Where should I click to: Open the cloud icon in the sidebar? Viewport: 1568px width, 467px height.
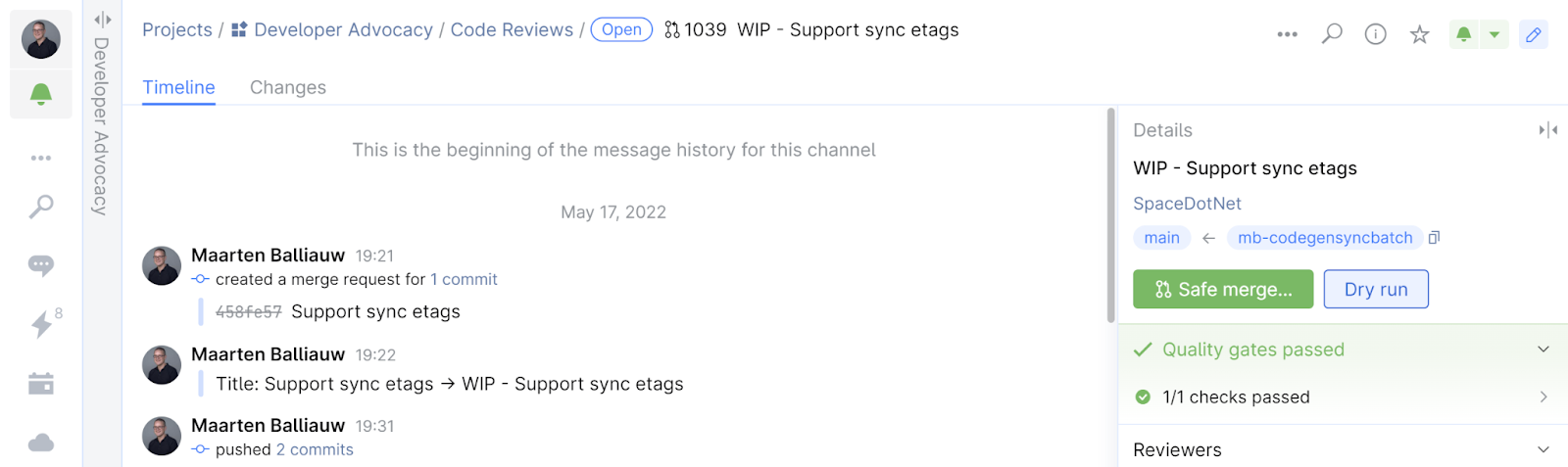point(40,443)
